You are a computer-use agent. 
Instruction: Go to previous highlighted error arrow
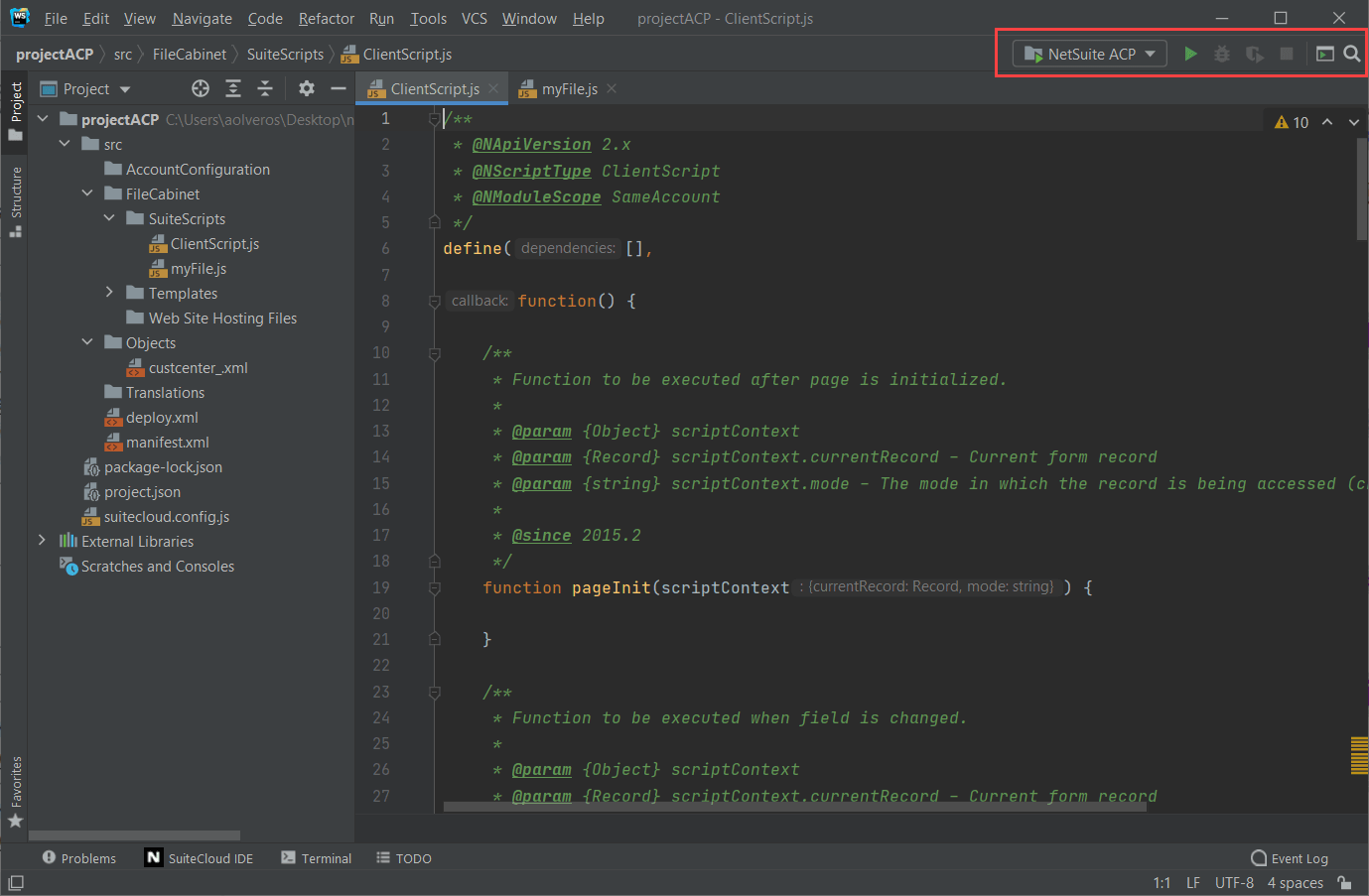1327,122
